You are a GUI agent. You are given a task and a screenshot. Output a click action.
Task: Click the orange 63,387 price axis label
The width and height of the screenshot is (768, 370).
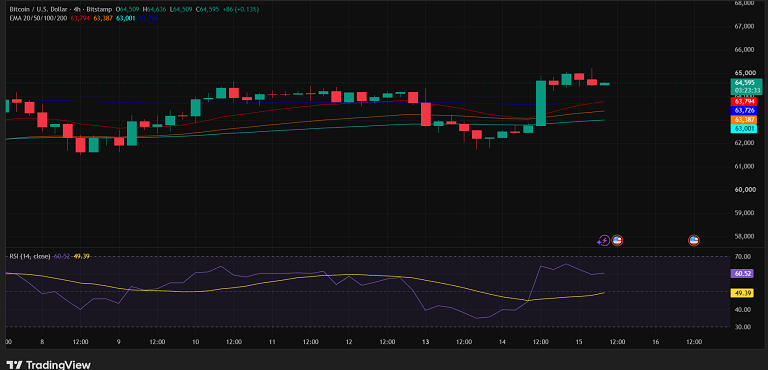(744, 120)
